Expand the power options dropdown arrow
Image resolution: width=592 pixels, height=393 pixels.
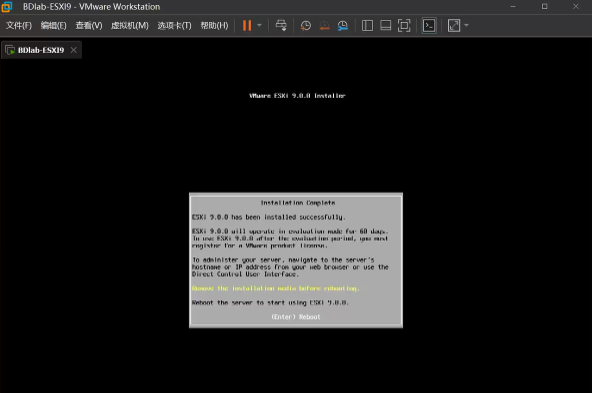[x=259, y=26]
